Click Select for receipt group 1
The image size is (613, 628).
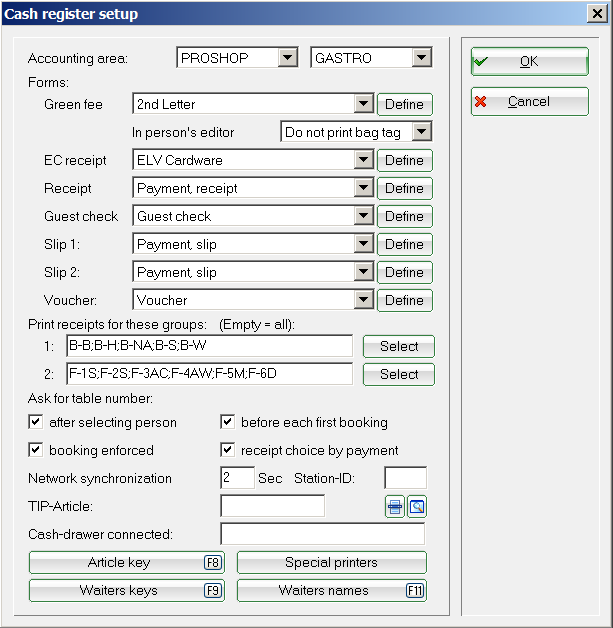coord(399,346)
